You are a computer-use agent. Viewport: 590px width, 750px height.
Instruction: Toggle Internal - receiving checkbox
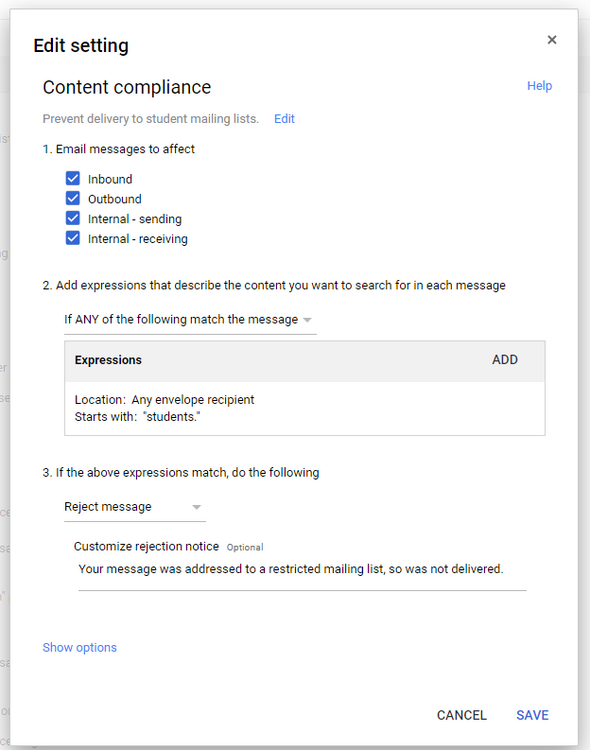point(73,238)
